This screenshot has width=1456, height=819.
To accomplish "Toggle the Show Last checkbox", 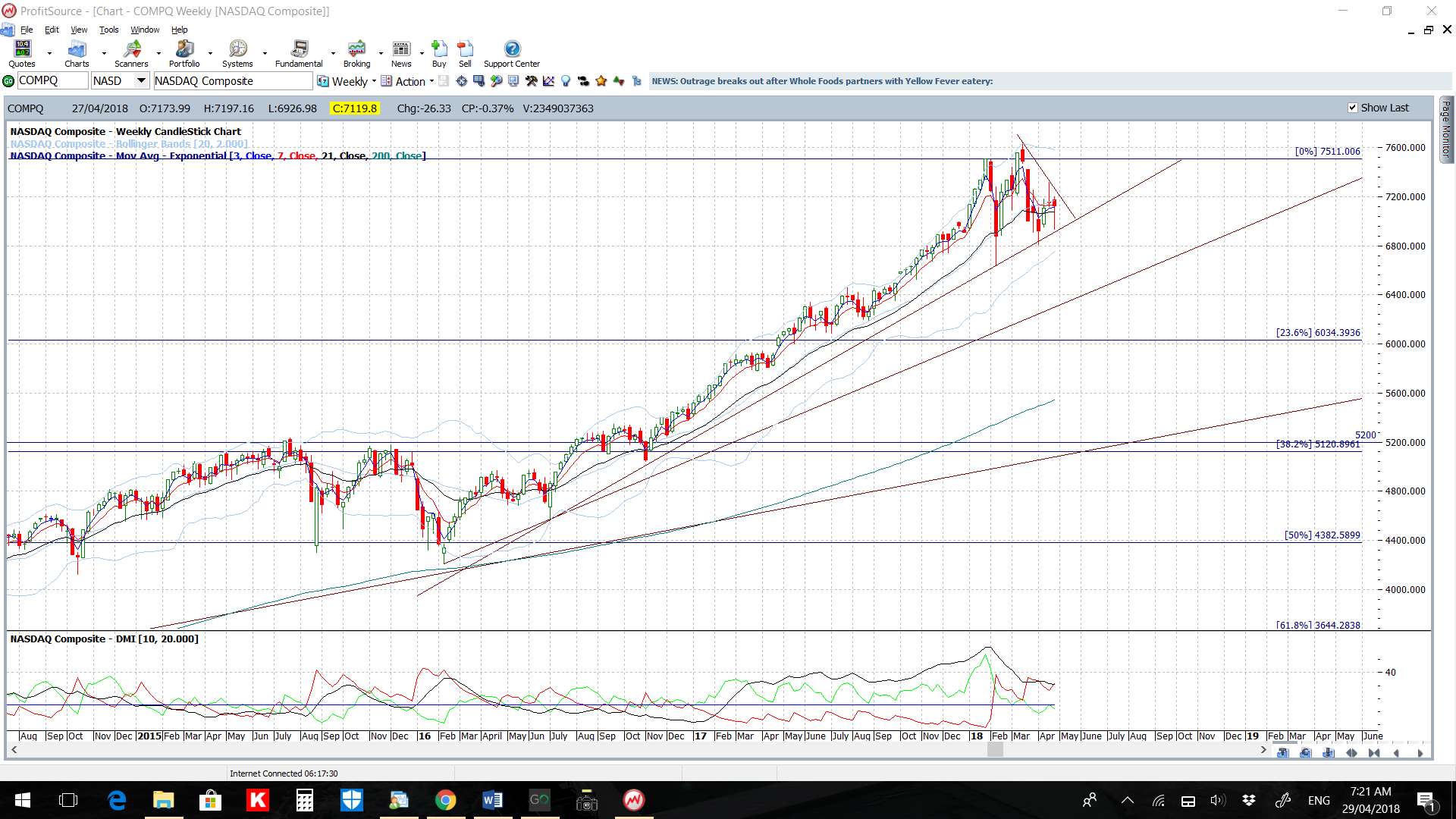I will click(1353, 108).
